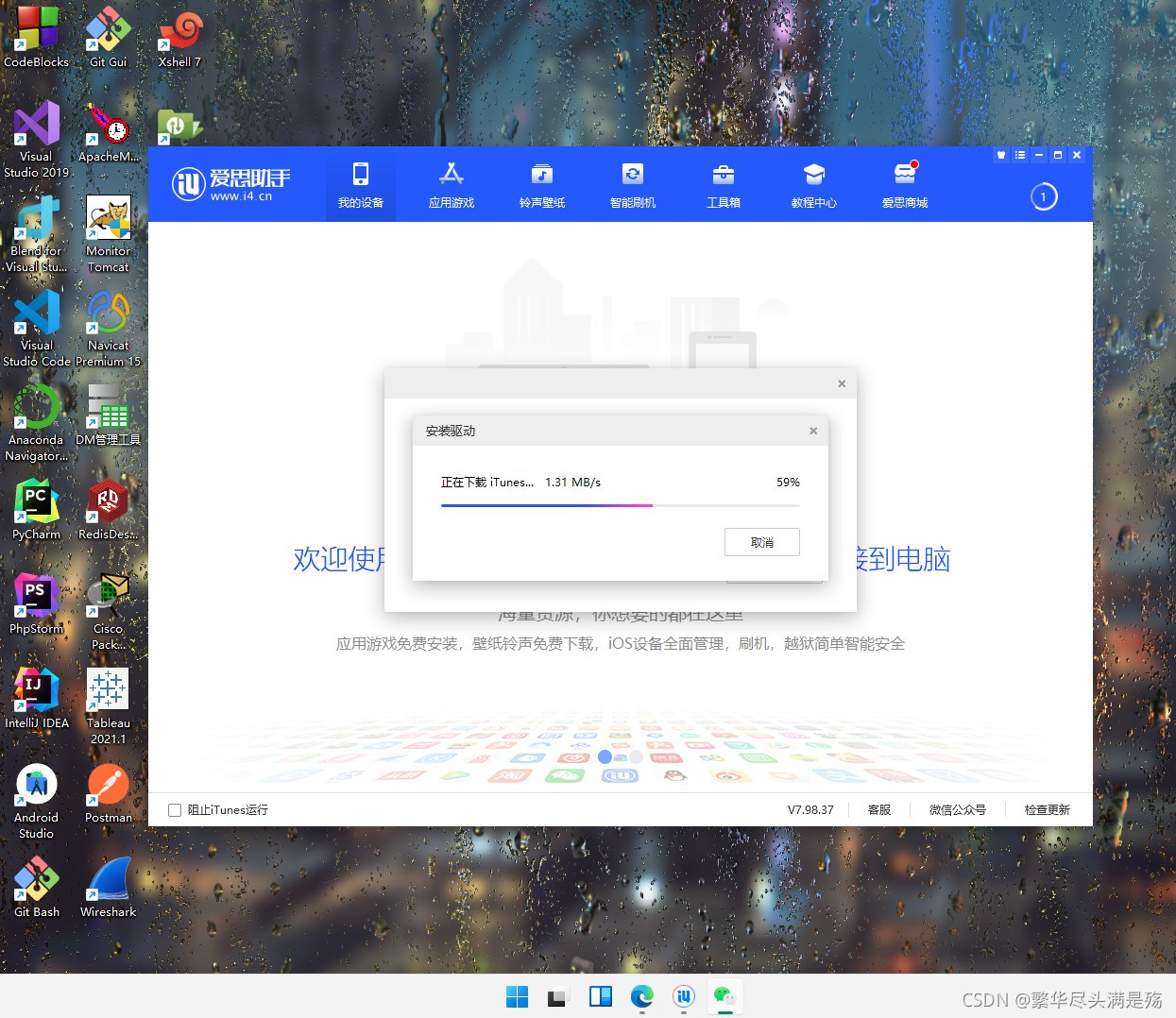The image size is (1176, 1018).
Task: Enable the 阻止iTunes运行 checkbox
Action: 175,810
